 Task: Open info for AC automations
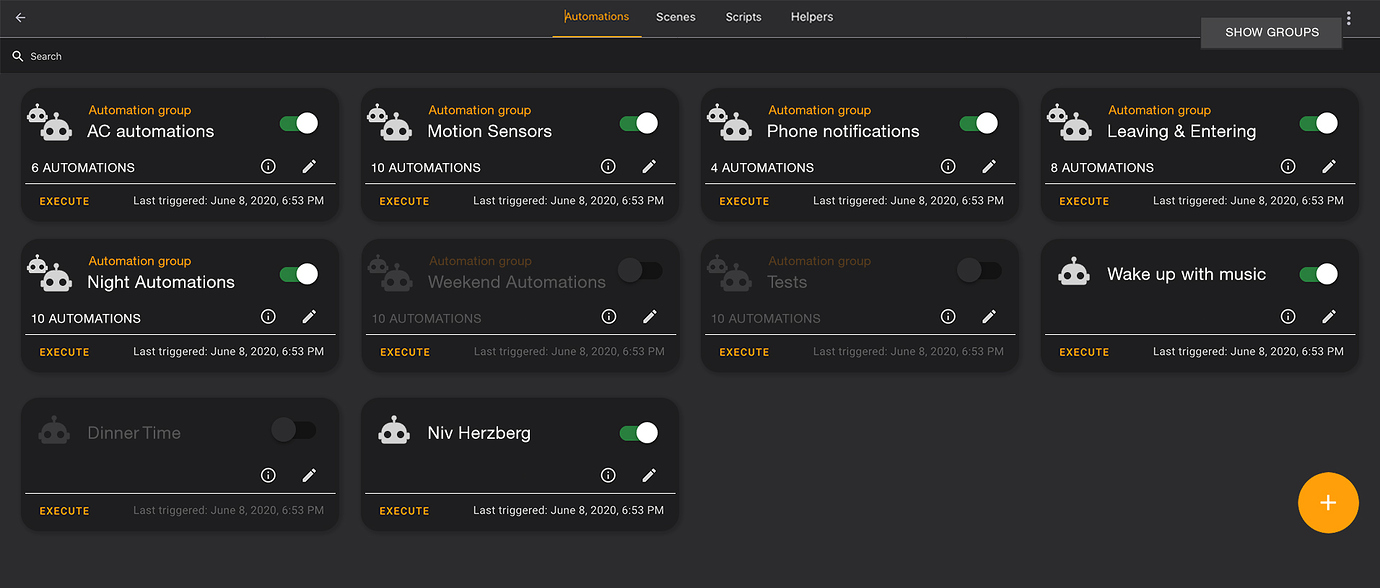[268, 167]
